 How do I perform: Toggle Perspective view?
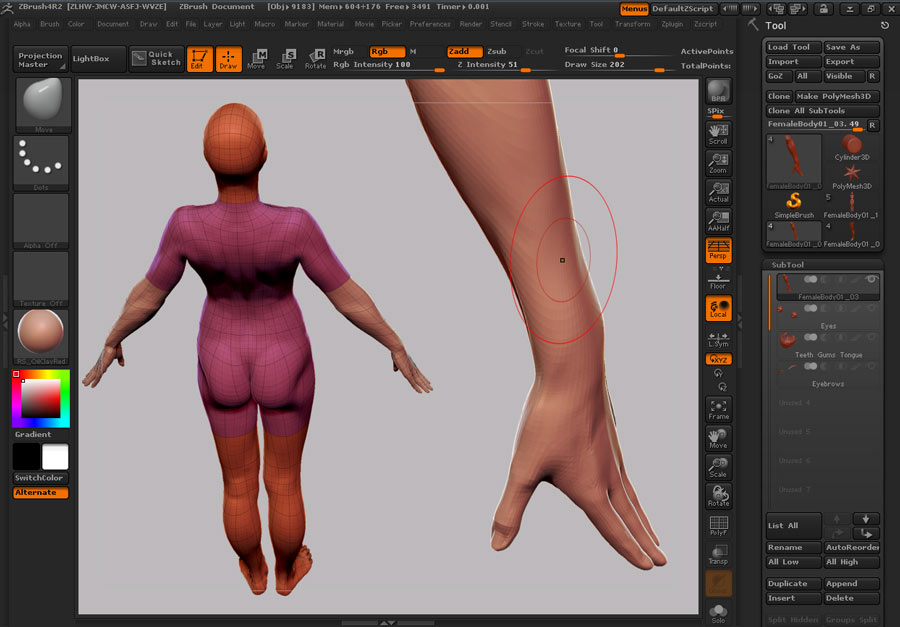[718, 250]
